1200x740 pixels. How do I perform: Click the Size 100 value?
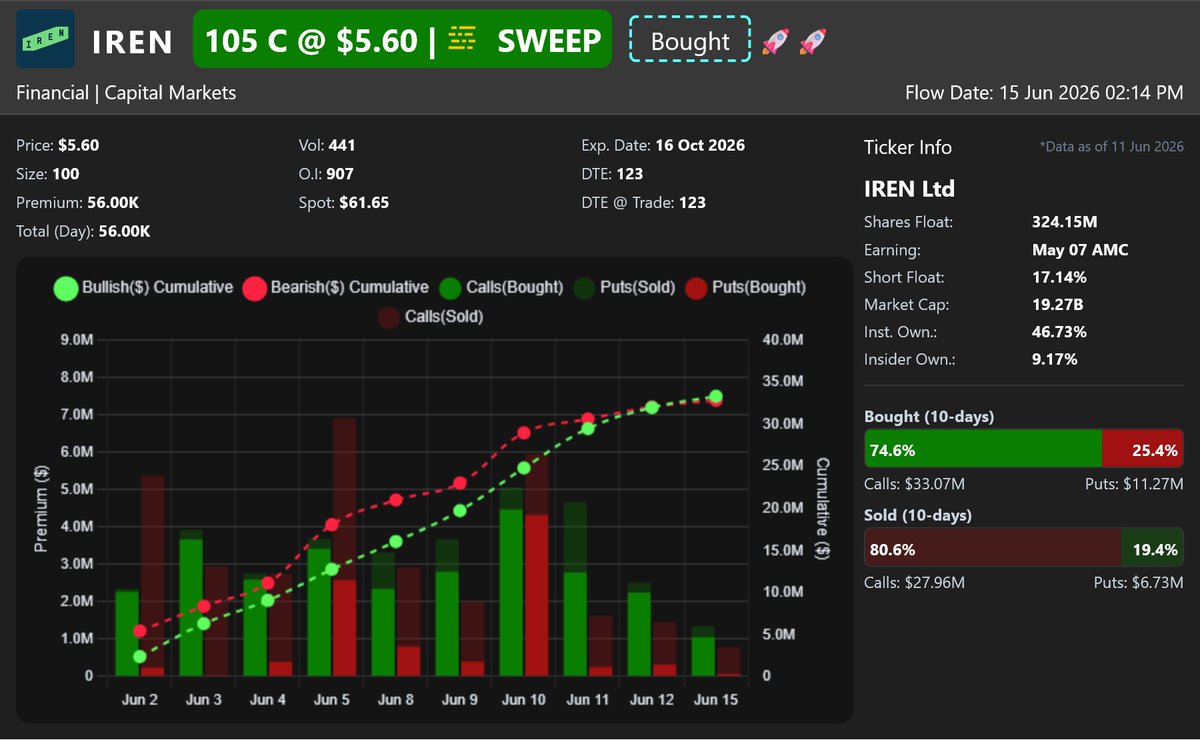tap(65, 174)
